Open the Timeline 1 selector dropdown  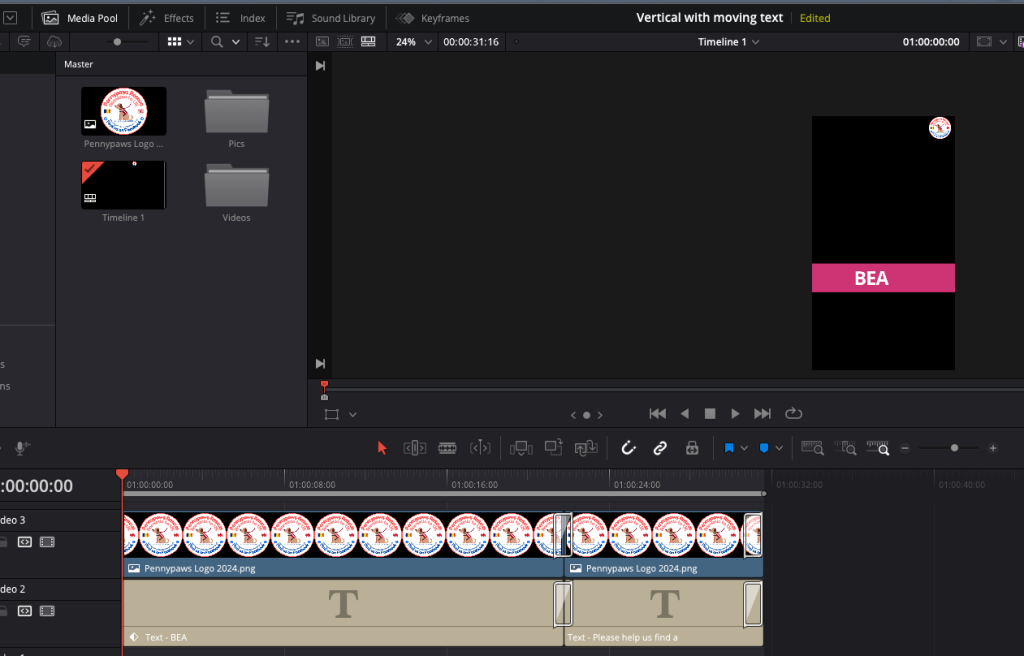tap(728, 42)
